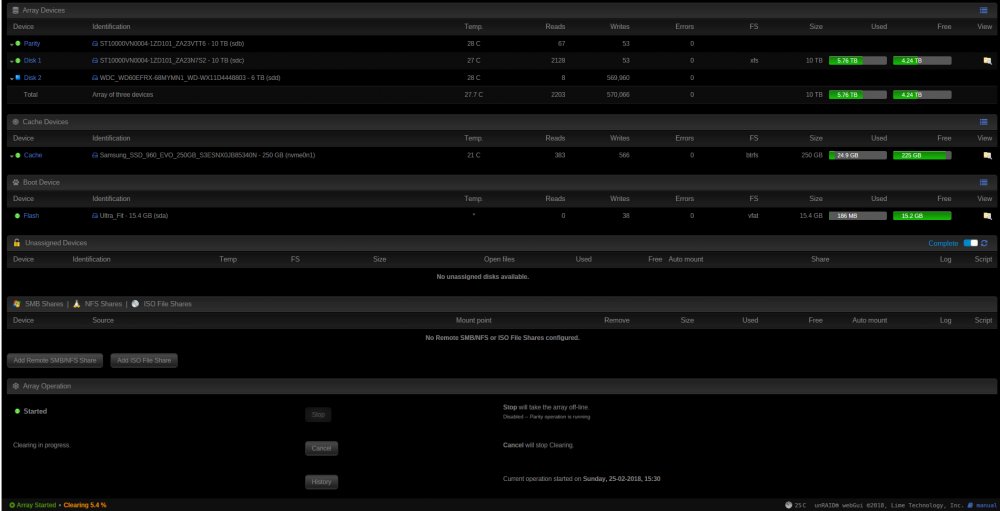Click the Disk 1 green status indicator
This screenshot has width=1000, height=511.
coord(18,61)
